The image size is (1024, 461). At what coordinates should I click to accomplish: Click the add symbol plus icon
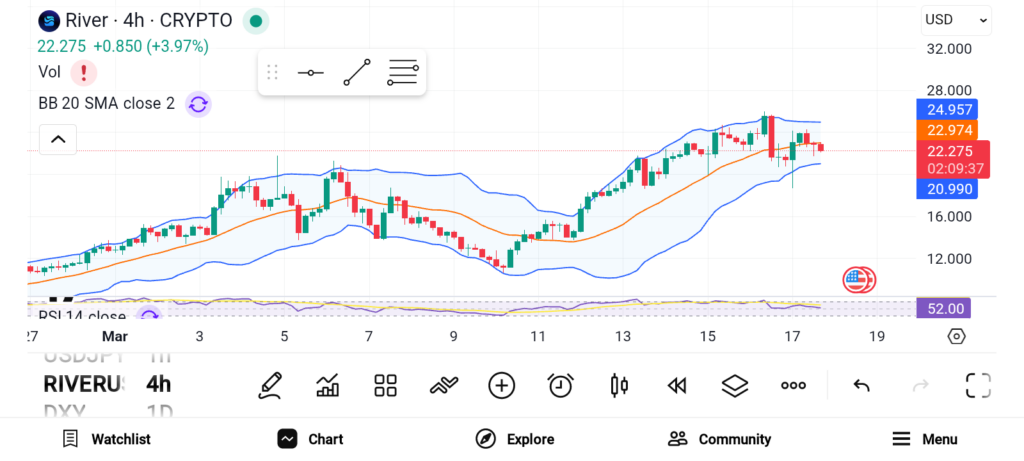[501, 385]
